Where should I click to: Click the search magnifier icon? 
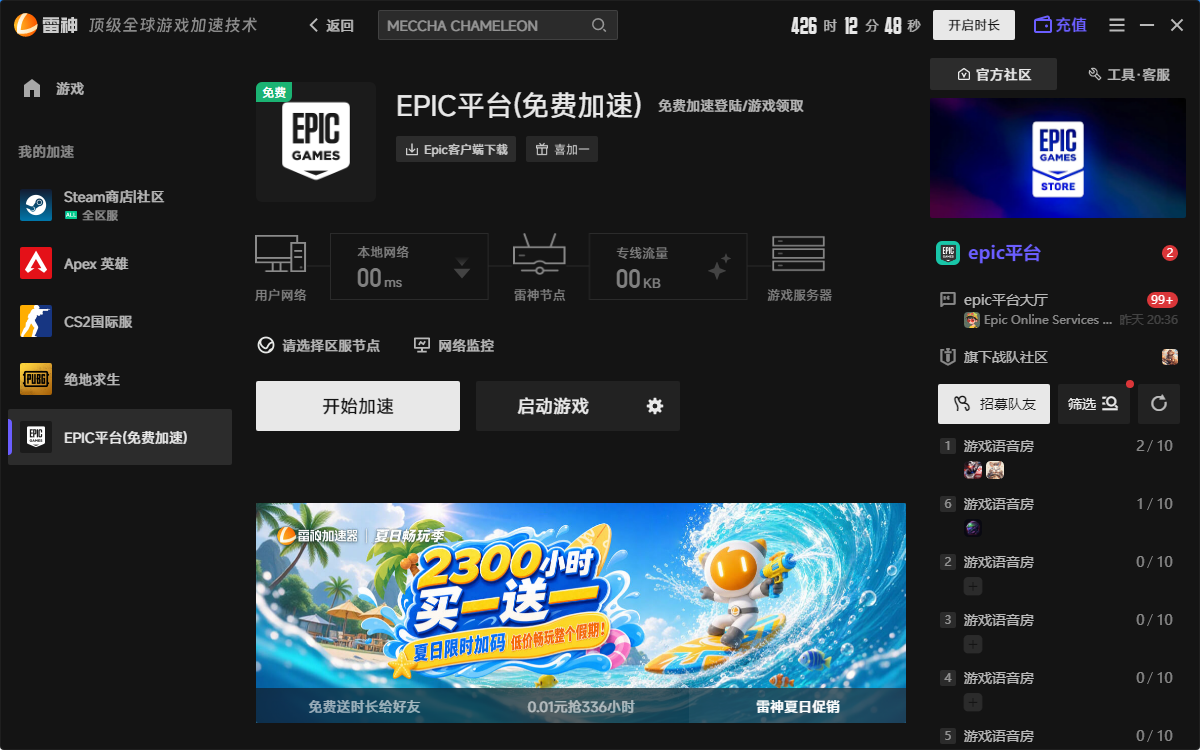599,25
